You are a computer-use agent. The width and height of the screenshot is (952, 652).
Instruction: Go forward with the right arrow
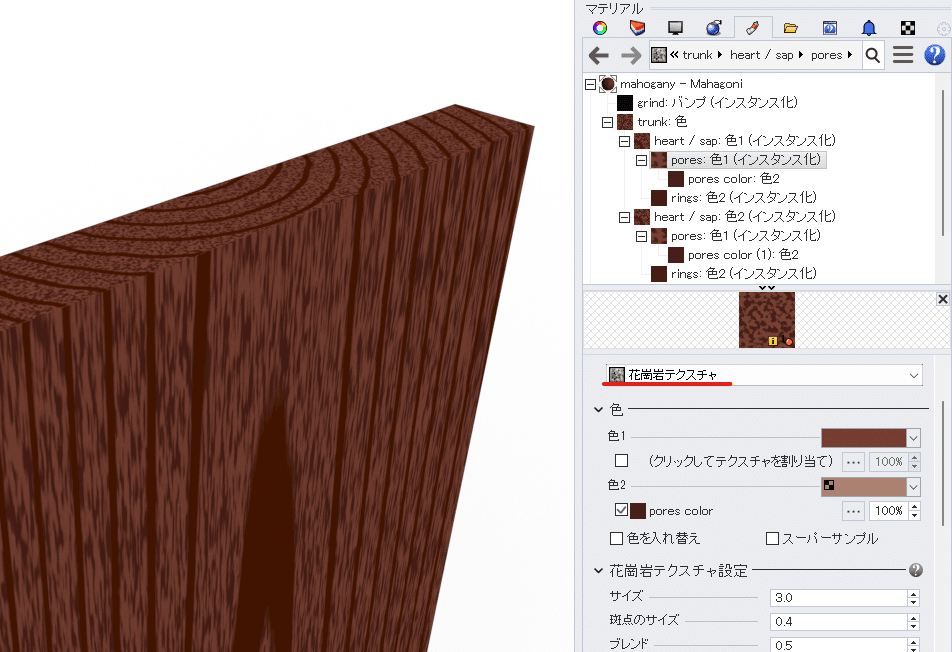[631, 56]
